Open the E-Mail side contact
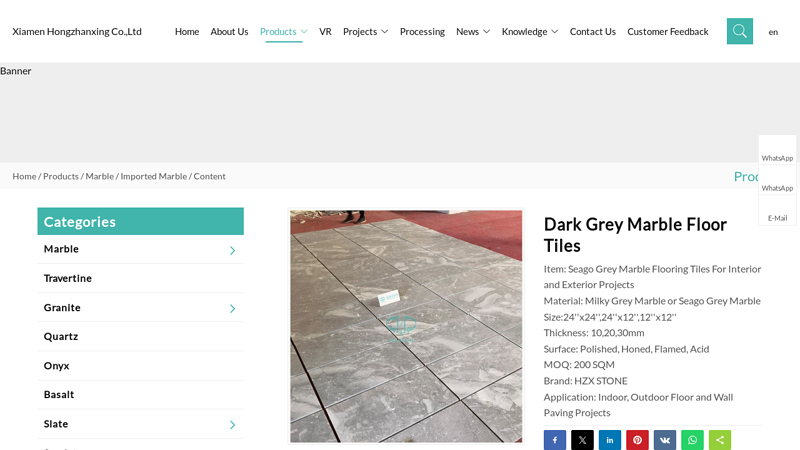 (x=777, y=211)
